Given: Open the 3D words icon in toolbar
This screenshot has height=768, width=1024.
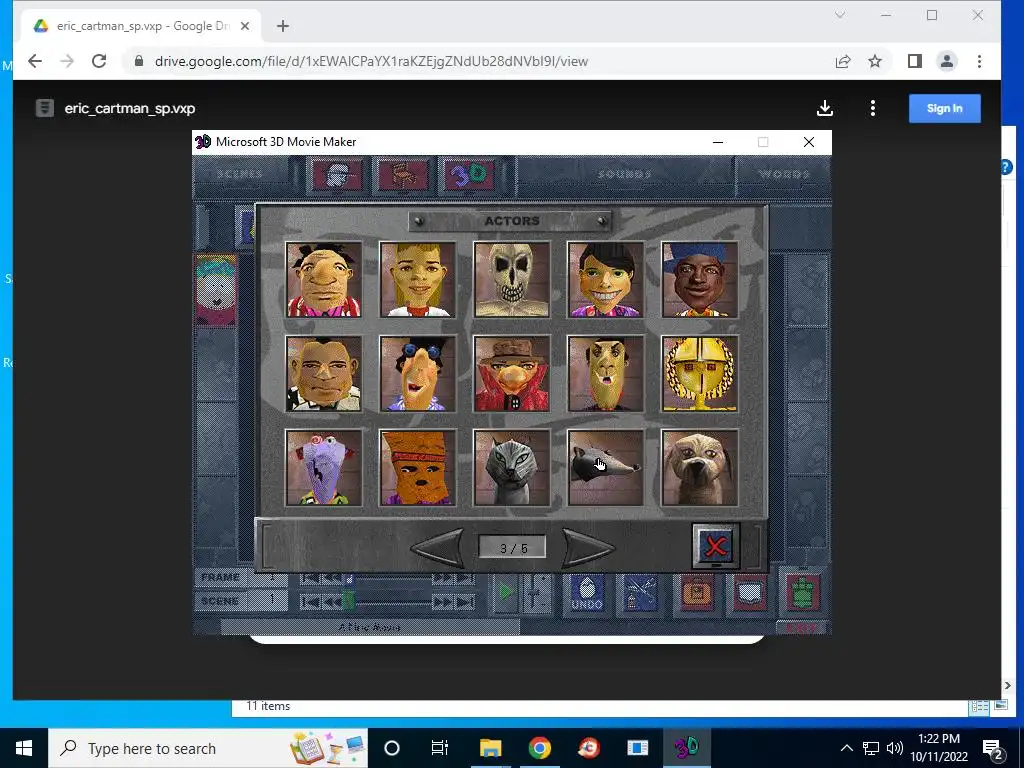Looking at the screenshot, I should [x=469, y=175].
